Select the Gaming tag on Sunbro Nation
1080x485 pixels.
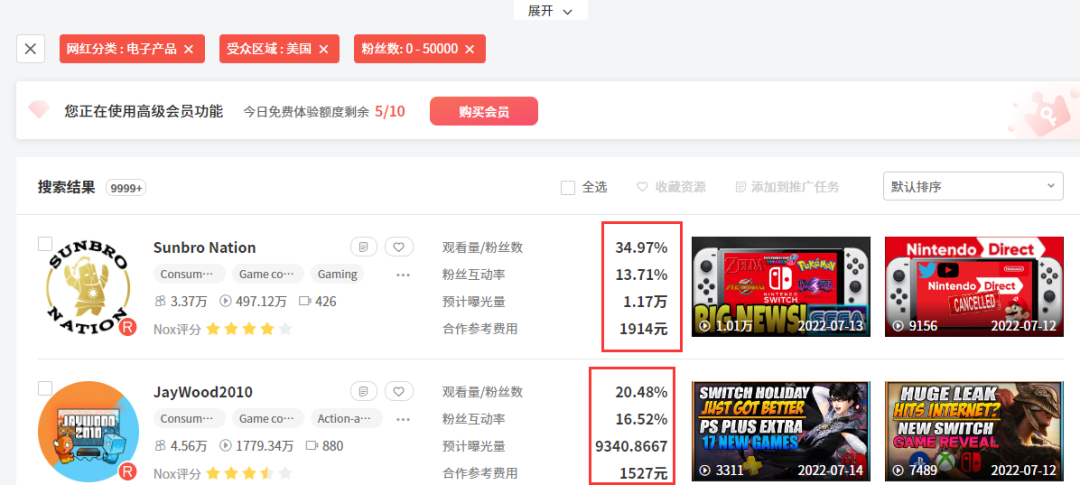(x=337, y=274)
